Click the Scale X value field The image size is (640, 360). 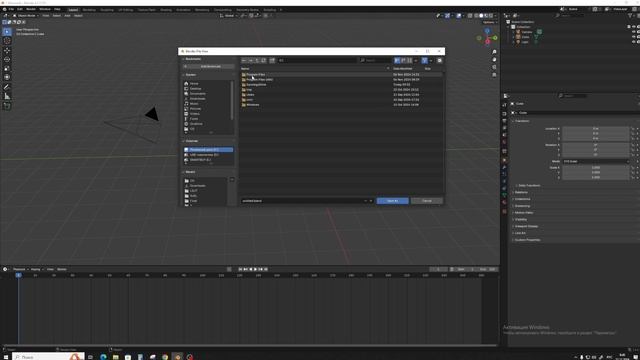596,168
